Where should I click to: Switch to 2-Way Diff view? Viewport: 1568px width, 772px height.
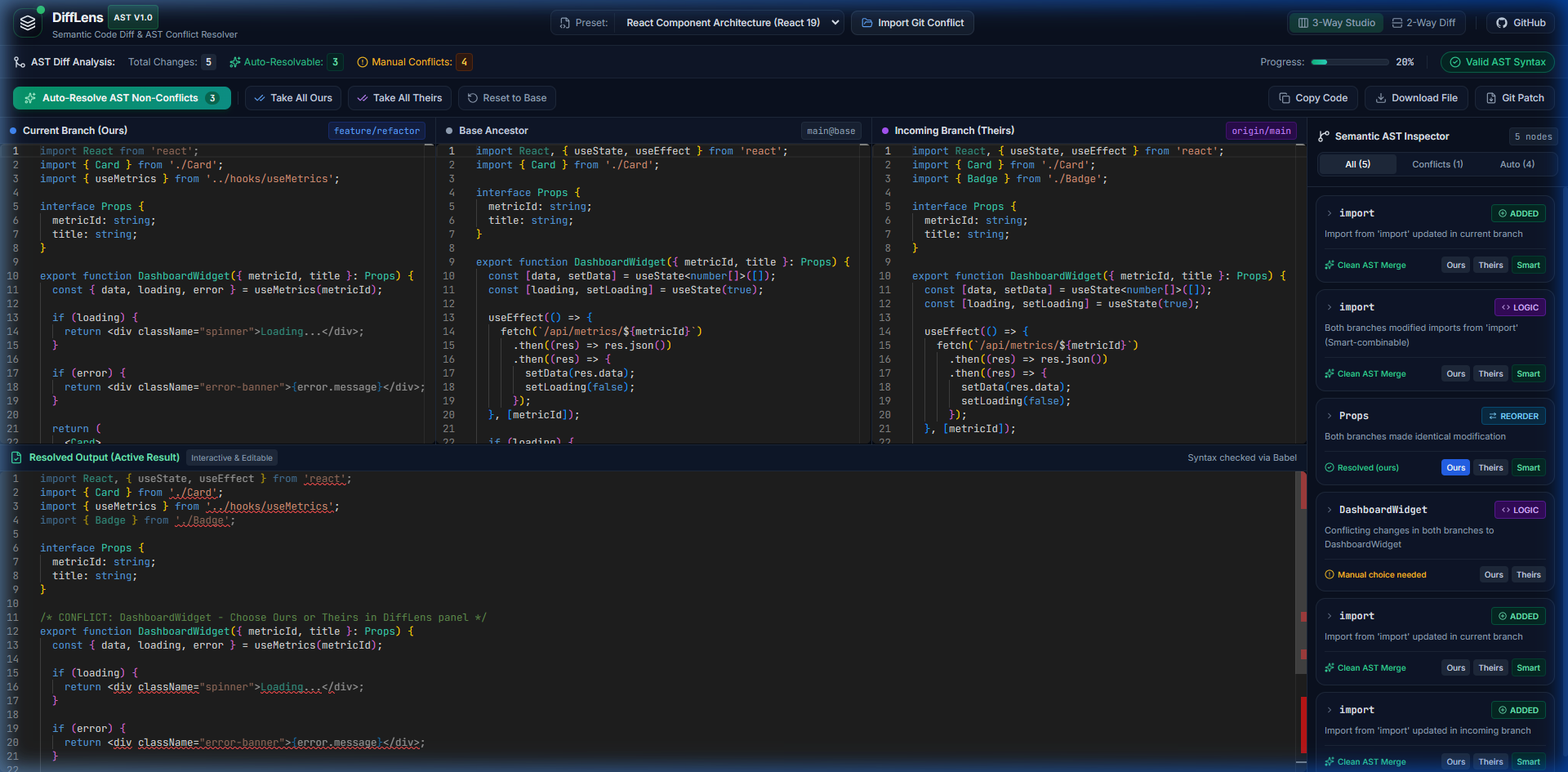1423,23
